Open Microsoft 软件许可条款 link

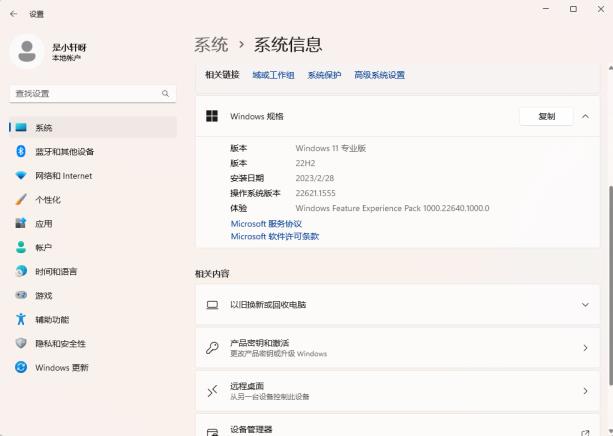coord(275,236)
